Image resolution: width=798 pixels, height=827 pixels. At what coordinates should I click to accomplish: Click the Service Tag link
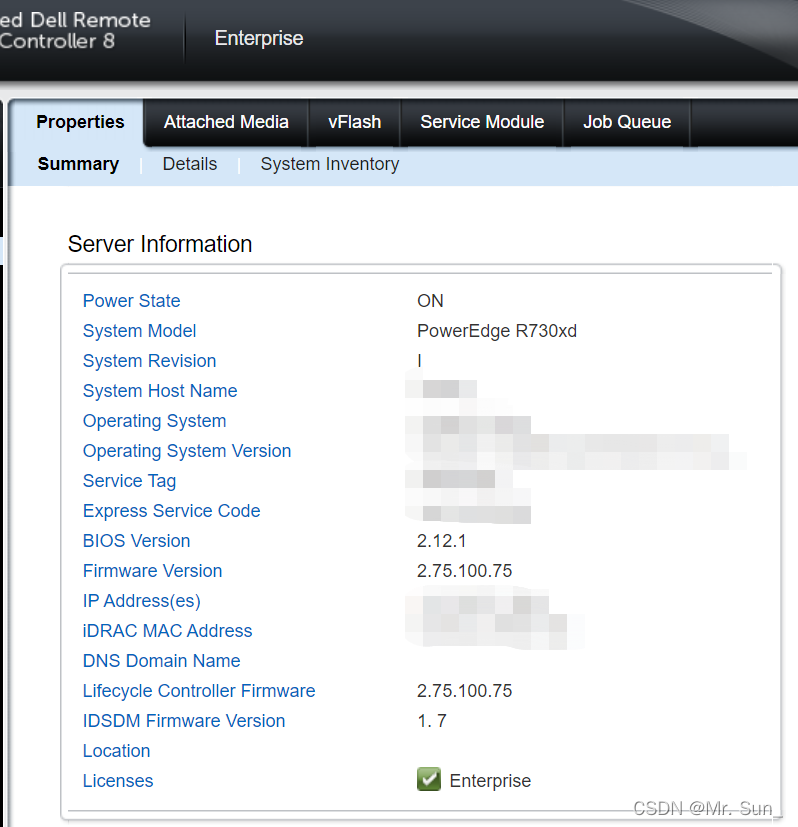pos(129,481)
